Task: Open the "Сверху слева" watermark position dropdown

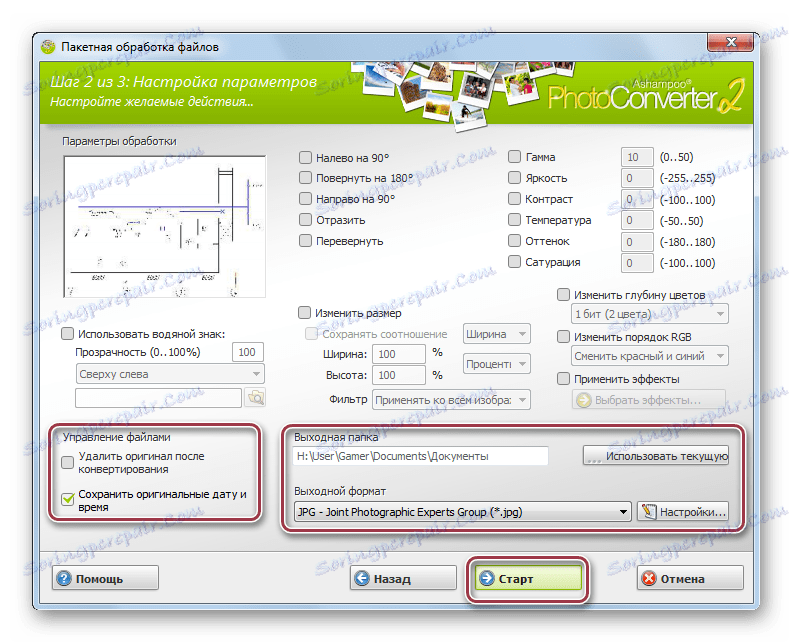Action: click(170, 374)
